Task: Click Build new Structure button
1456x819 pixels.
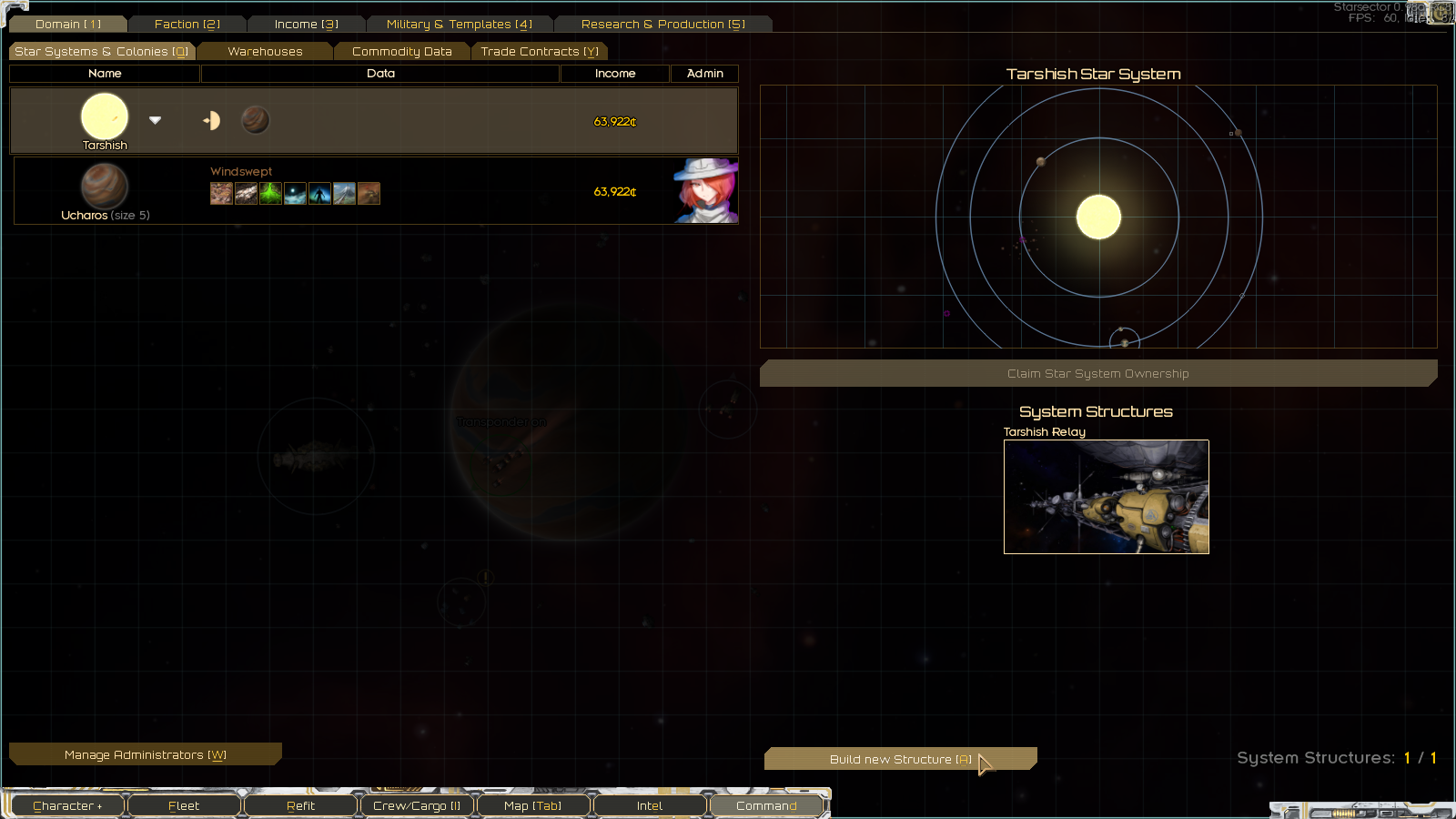Action: coord(901,759)
